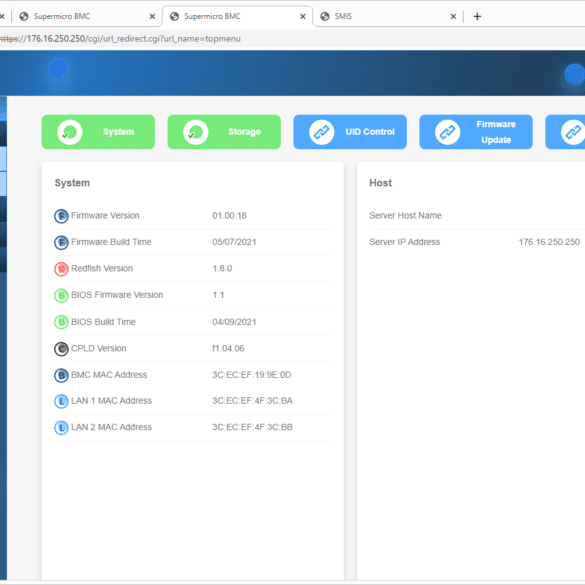Click the Firmware Build Time row icon
This screenshot has width=585, height=585.
pyautogui.click(x=61, y=243)
